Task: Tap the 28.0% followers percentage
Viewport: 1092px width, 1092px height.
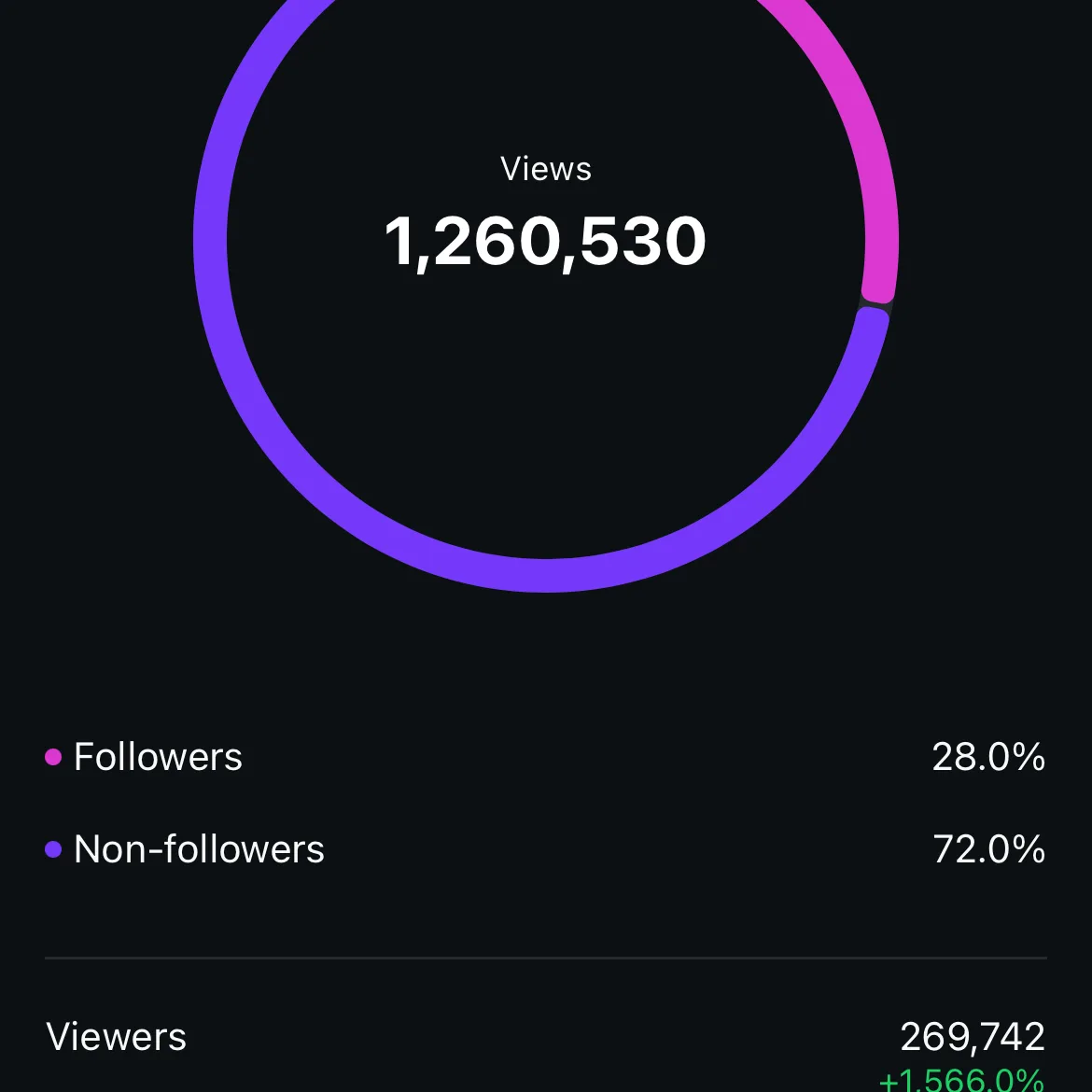Action: (x=988, y=757)
